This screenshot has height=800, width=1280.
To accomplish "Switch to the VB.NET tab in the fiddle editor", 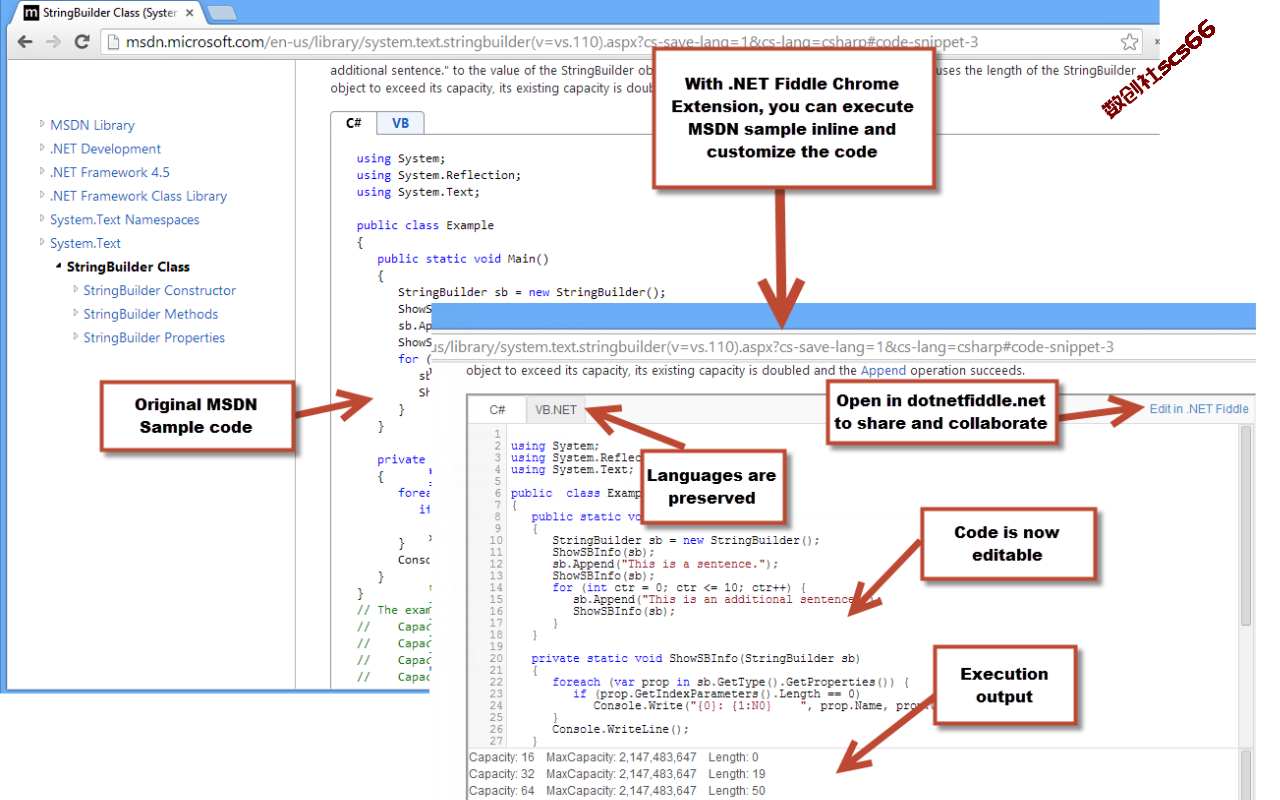I will (x=556, y=410).
